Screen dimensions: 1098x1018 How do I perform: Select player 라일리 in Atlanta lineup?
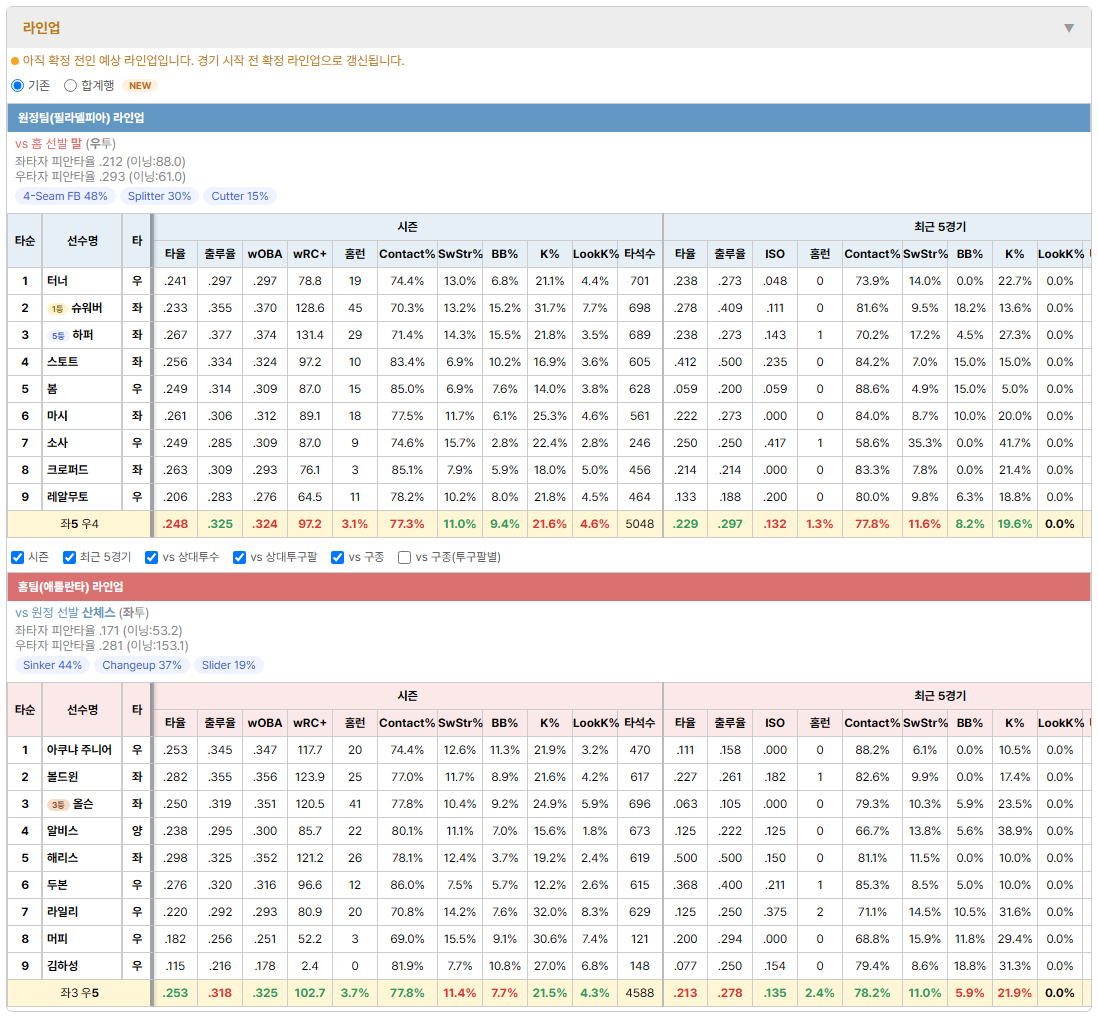tap(62, 912)
